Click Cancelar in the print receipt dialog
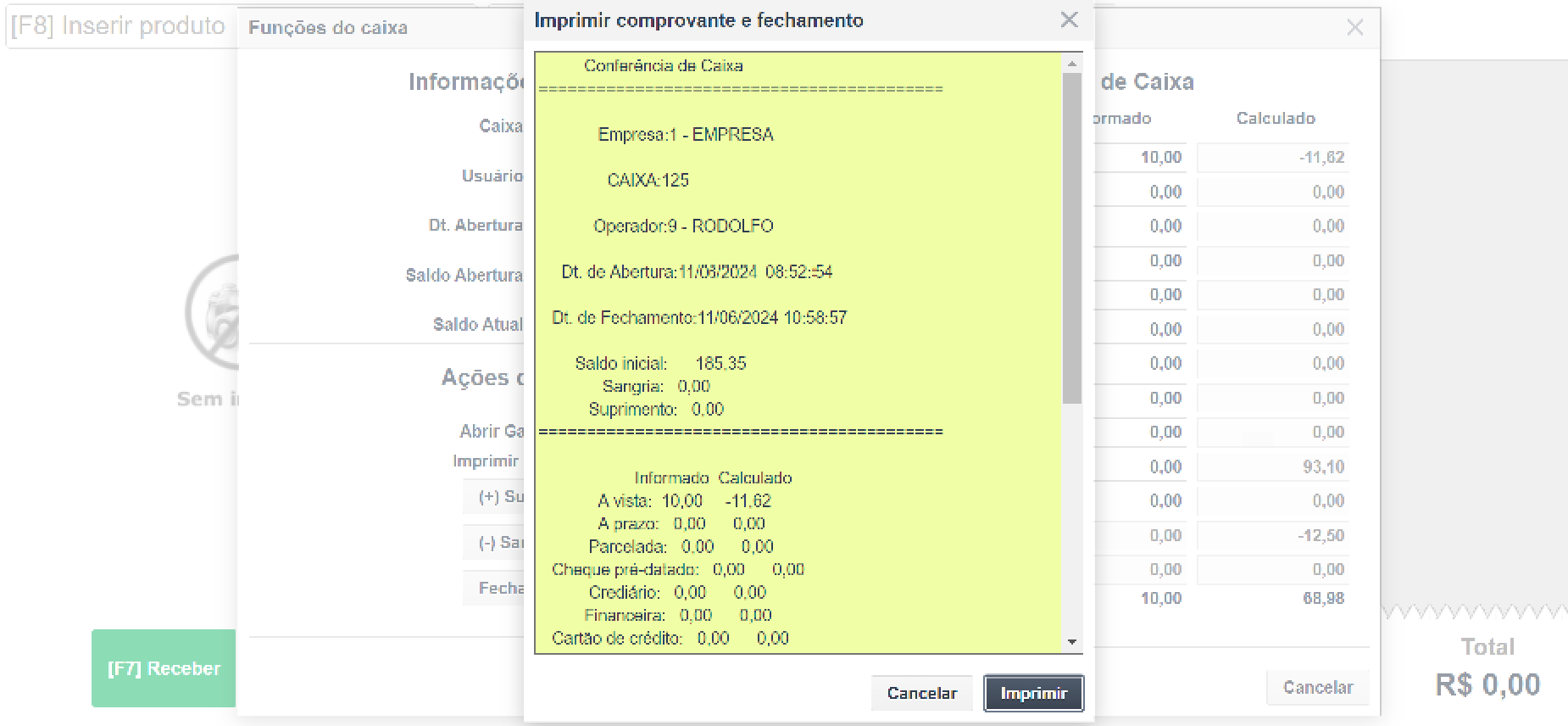 (x=922, y=693)
